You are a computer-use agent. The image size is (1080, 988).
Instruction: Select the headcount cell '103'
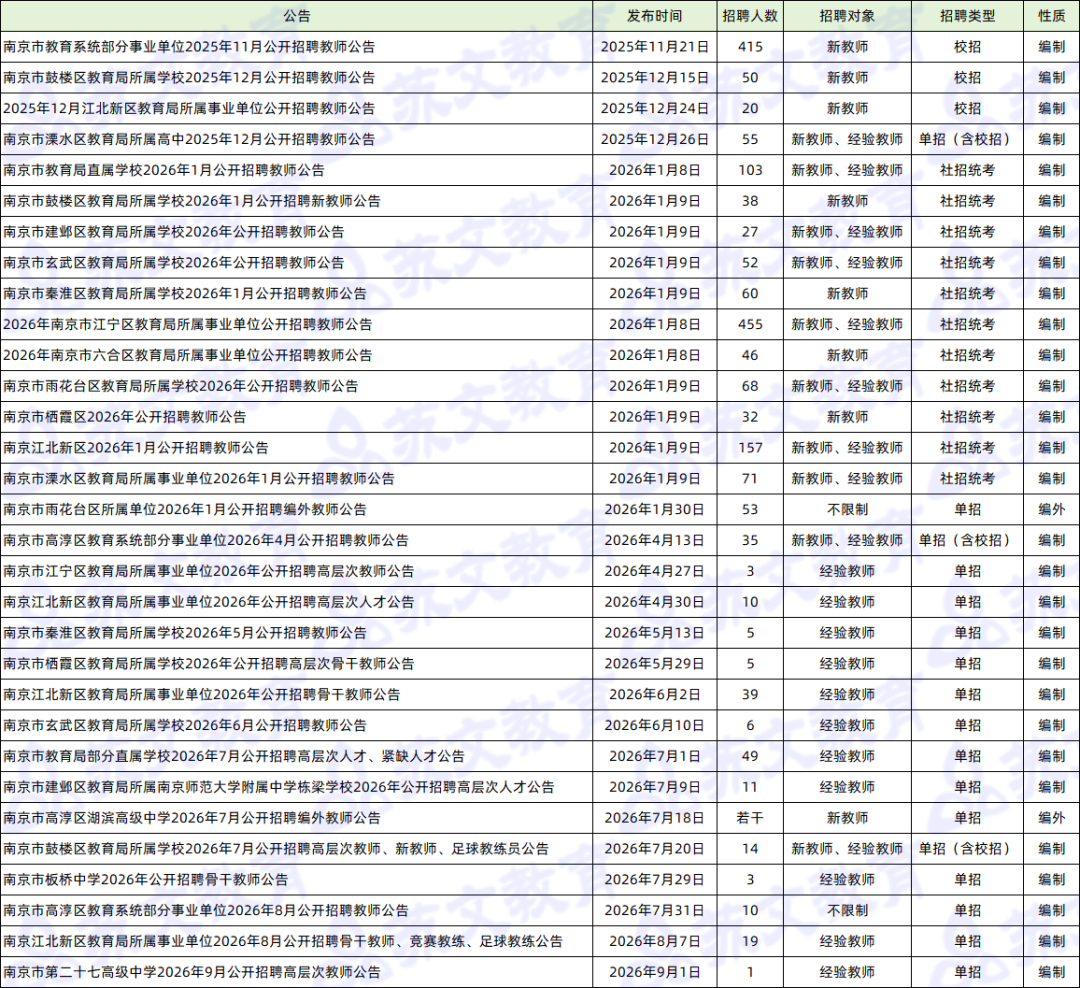click(750, 170)
